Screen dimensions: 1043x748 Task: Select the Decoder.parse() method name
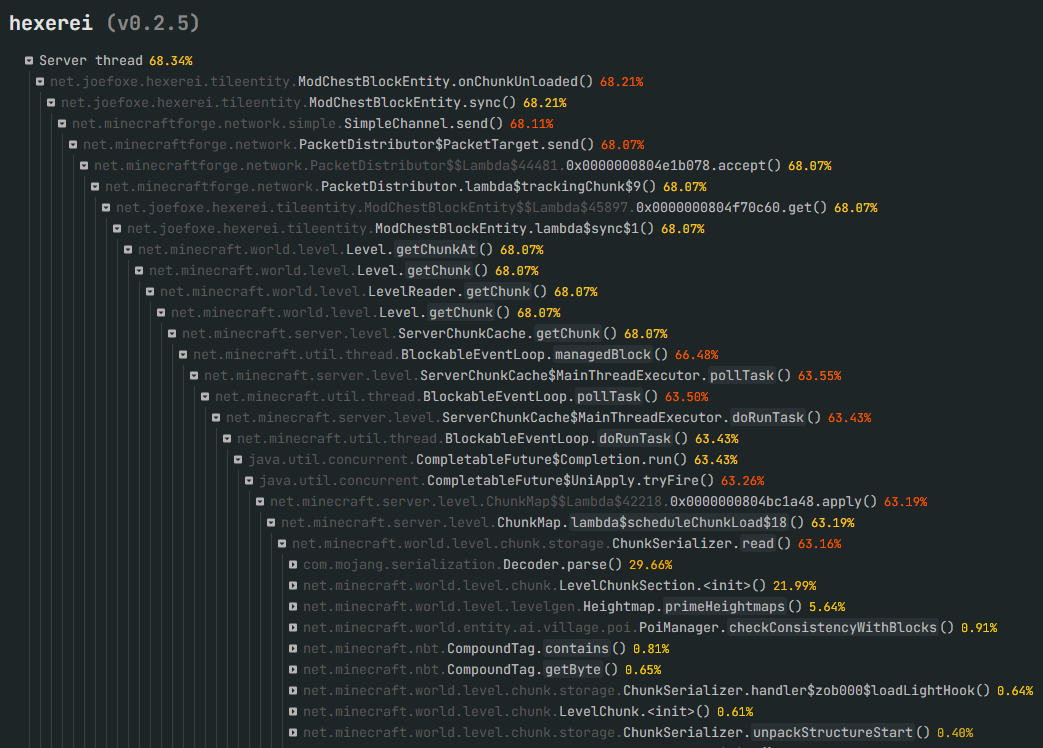(562, 564)
